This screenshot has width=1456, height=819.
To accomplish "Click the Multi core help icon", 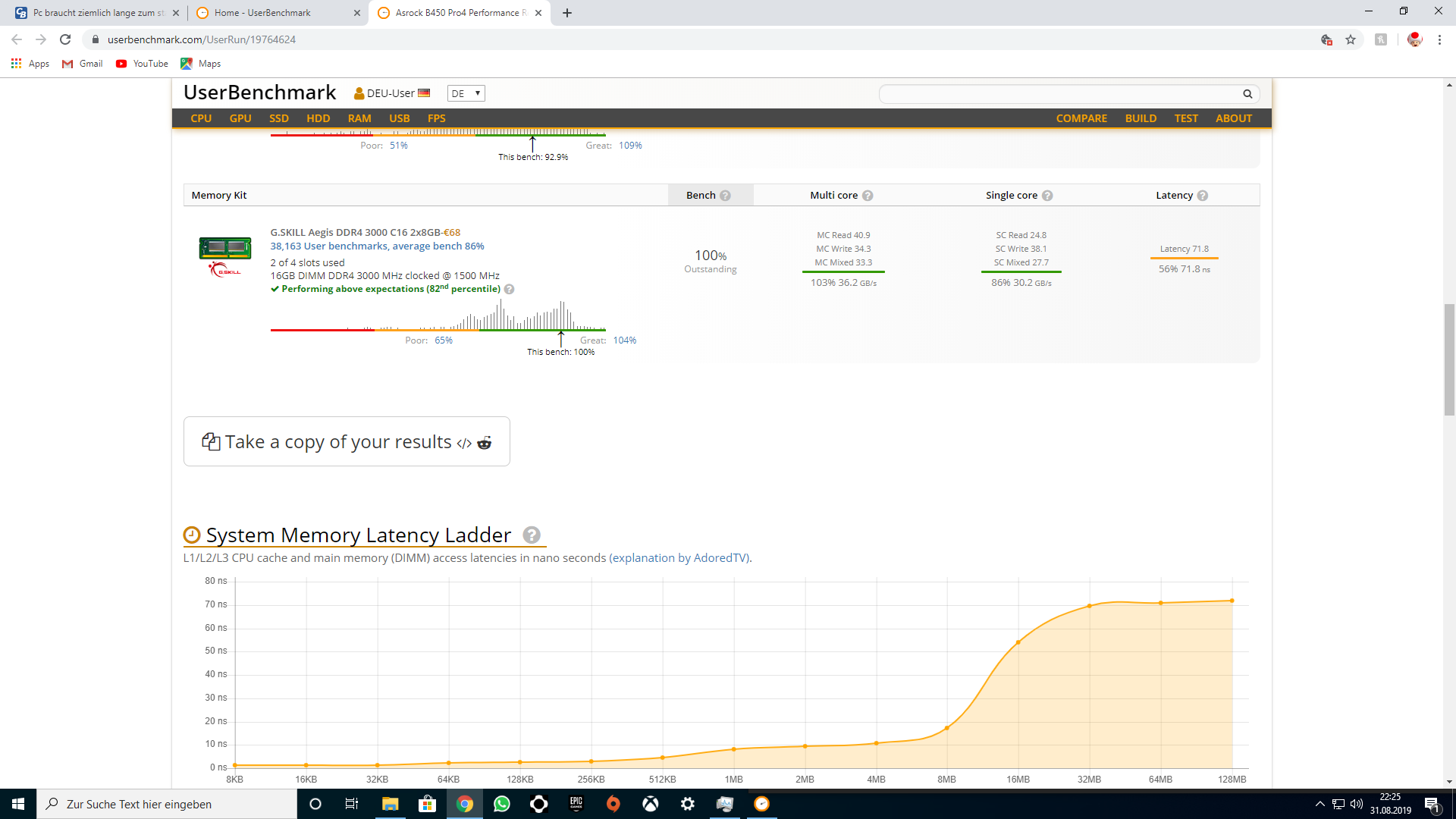I will [868, 196].
